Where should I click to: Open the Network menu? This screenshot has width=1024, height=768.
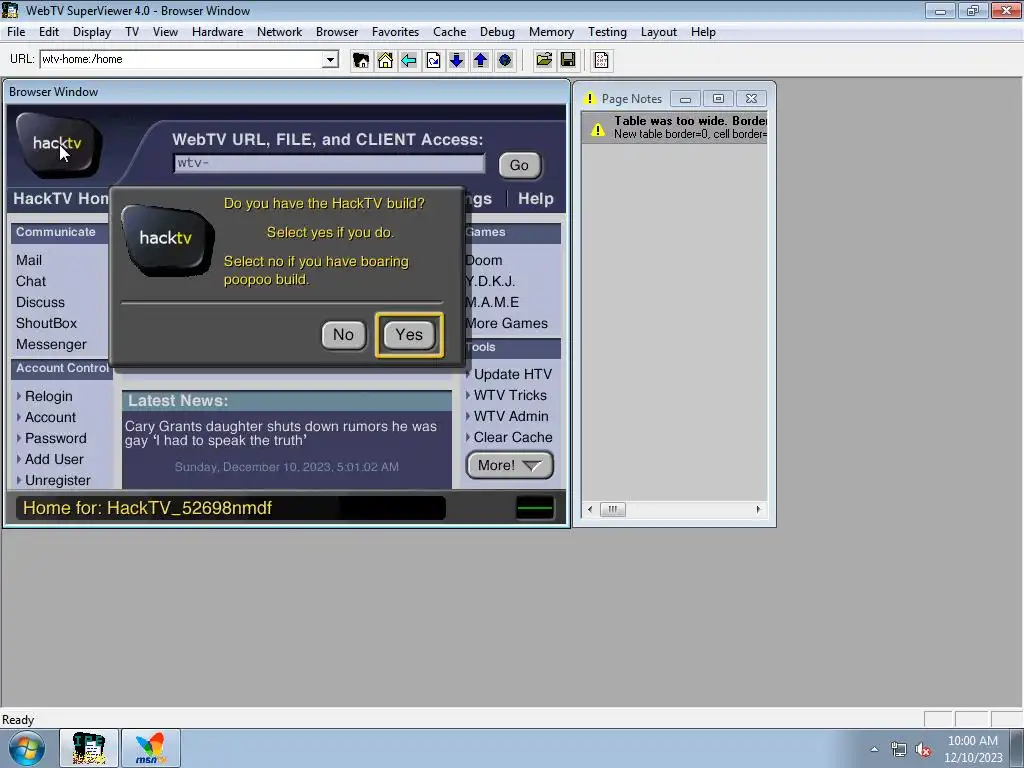coord(280,31)
